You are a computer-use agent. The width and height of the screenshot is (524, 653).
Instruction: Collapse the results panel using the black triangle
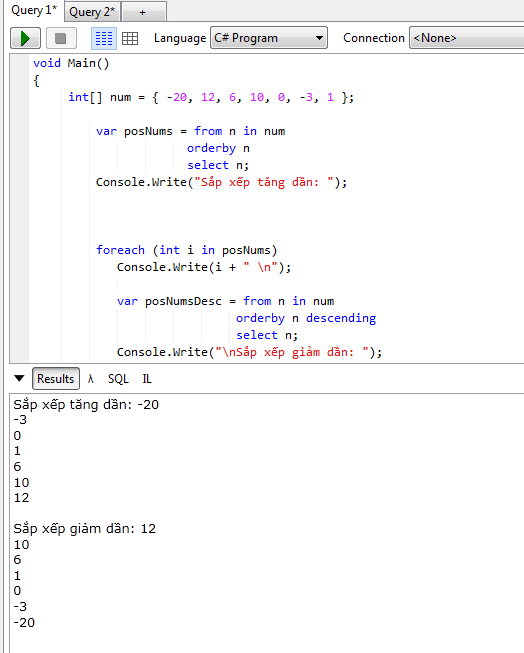19,378
